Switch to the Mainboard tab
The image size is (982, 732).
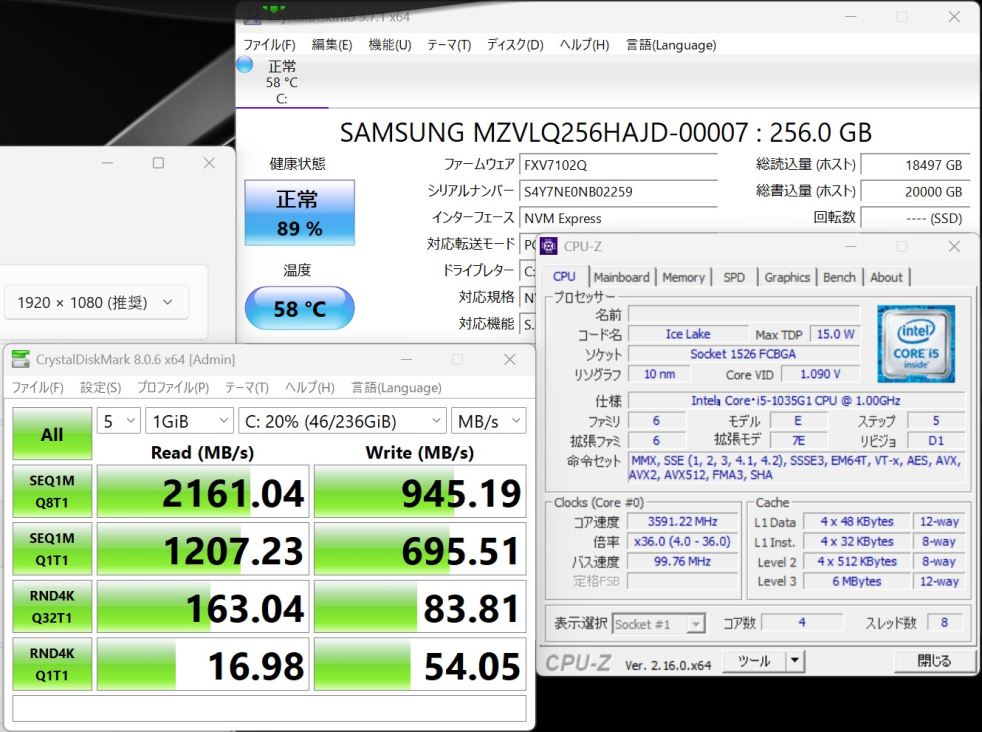coord(621,277)
